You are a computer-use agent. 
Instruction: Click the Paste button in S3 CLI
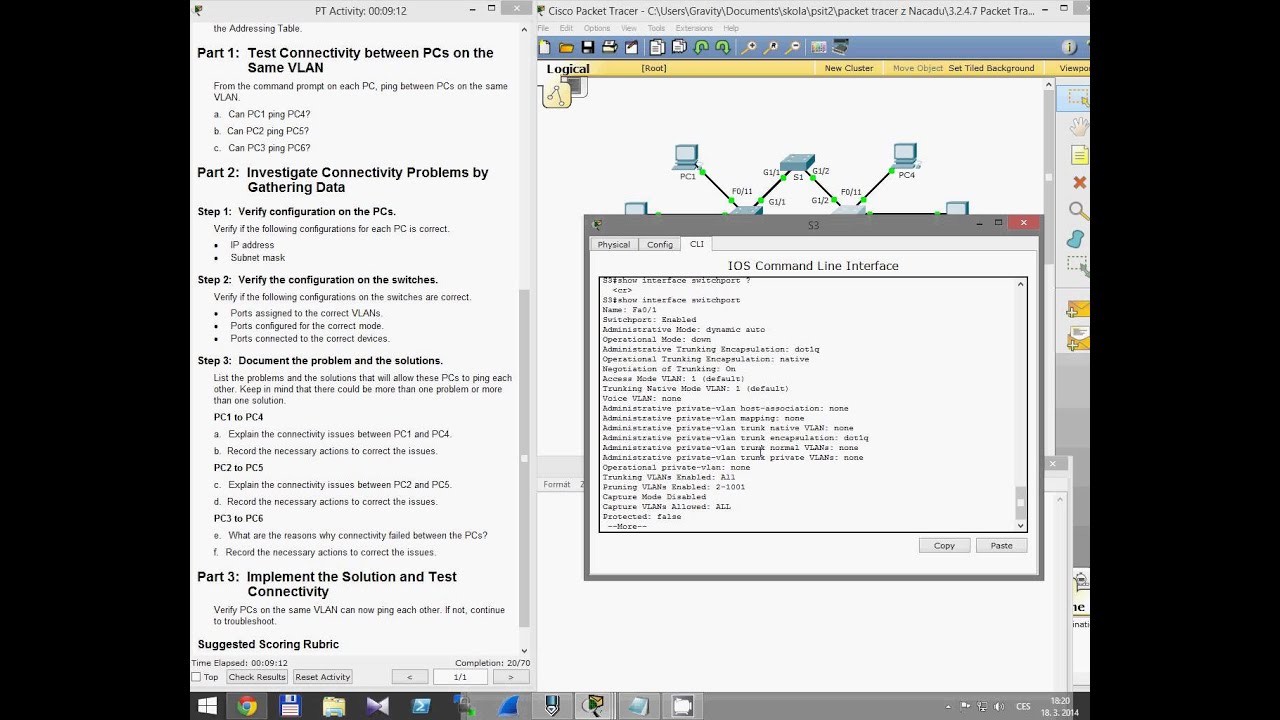[x=1001, y=546]
